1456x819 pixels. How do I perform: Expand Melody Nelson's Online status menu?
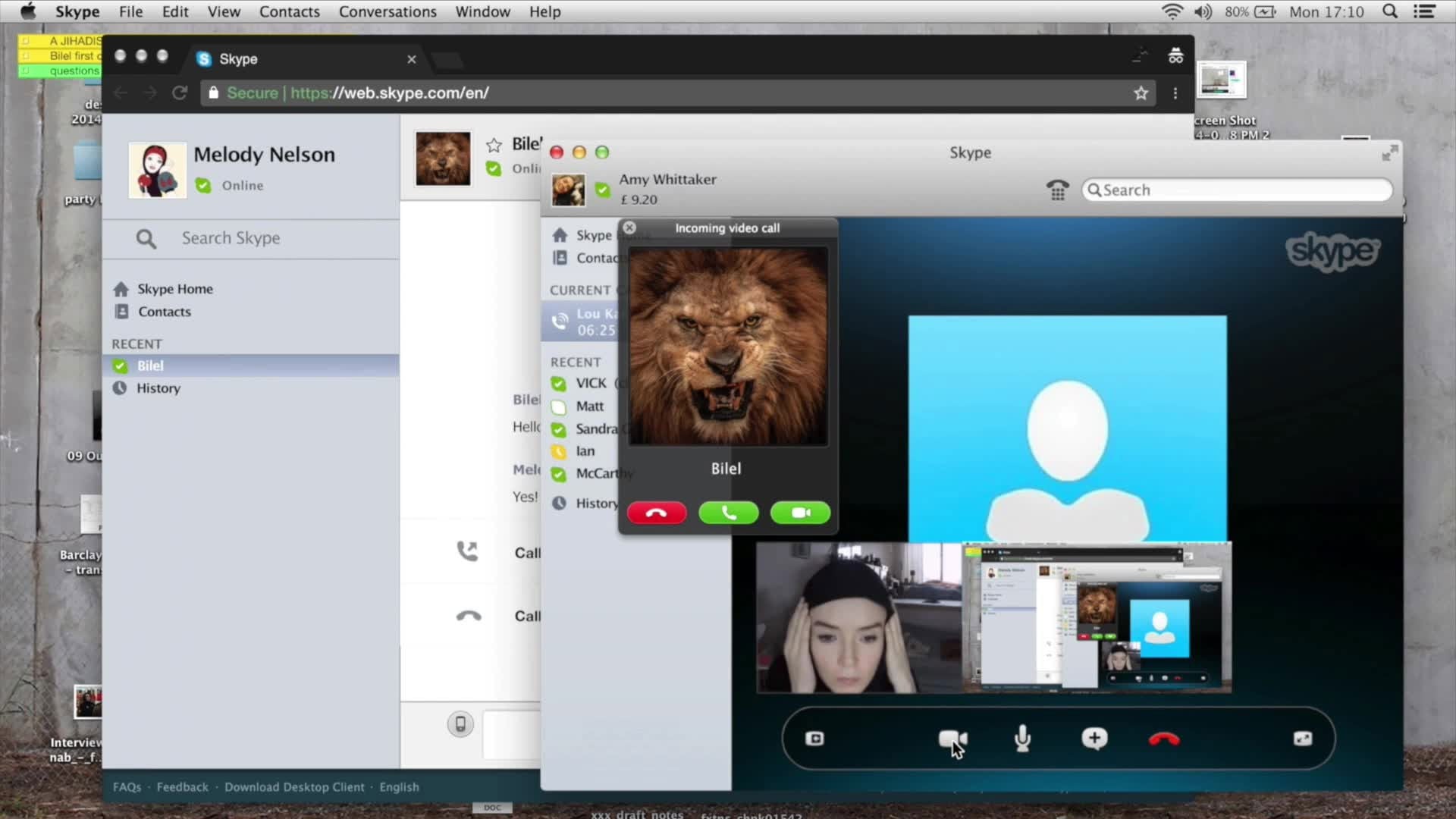241,186
